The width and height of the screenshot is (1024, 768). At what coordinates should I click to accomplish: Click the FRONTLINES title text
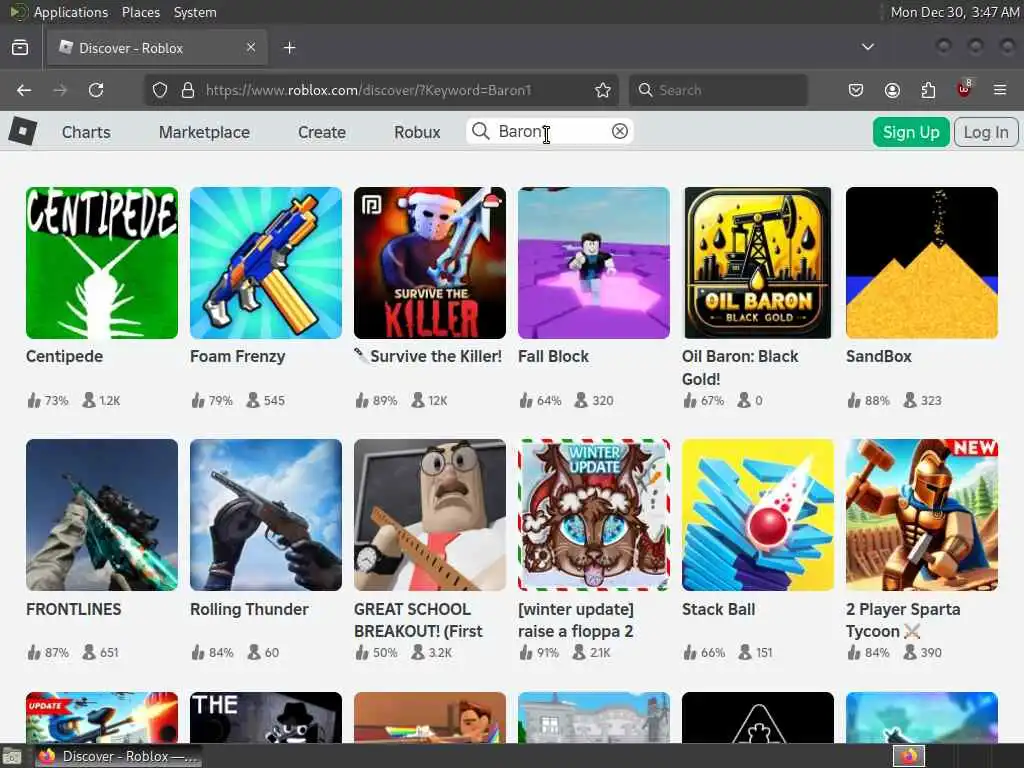click(x=74, y=609)
